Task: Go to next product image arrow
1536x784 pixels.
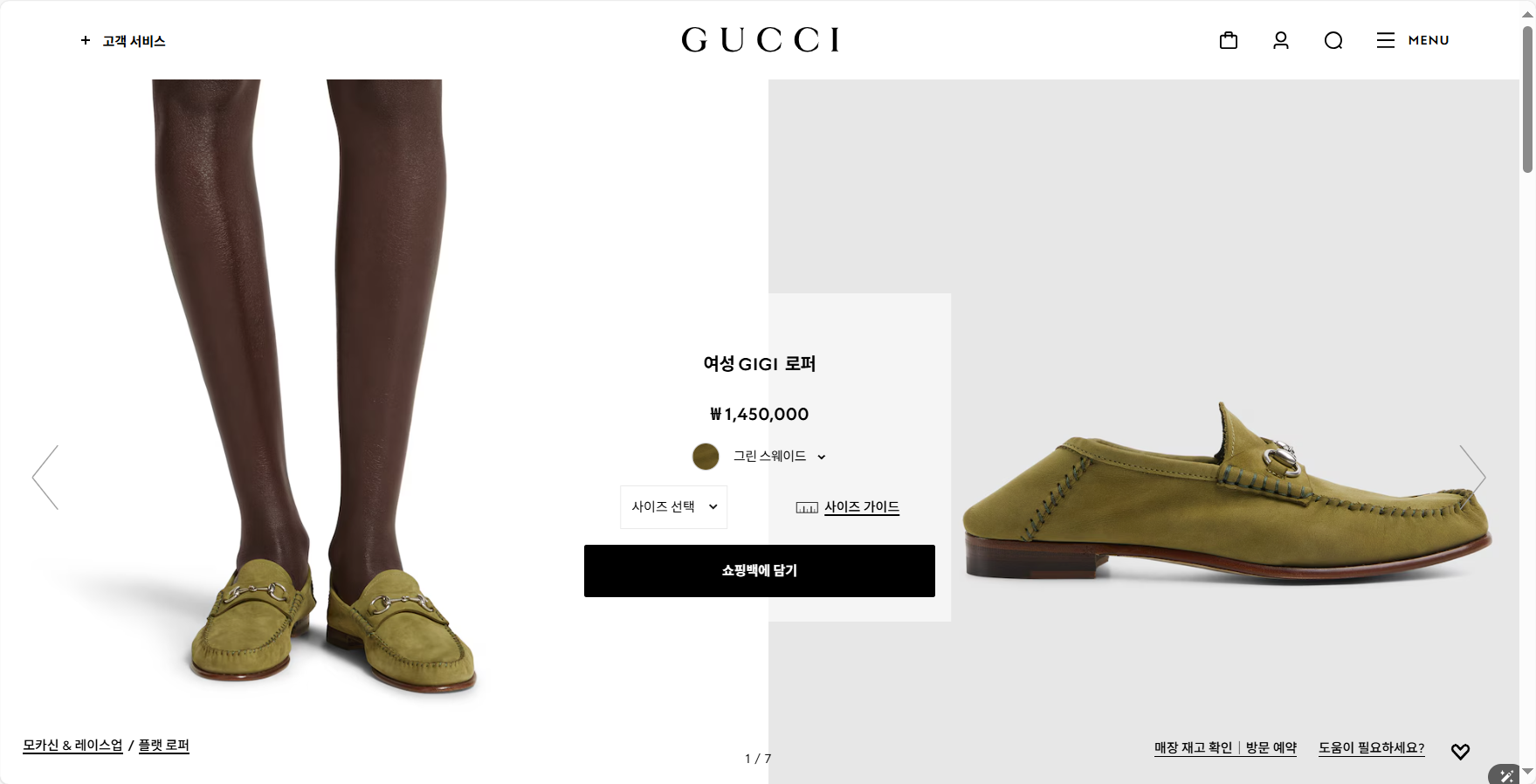Action: pos(1472,478)
